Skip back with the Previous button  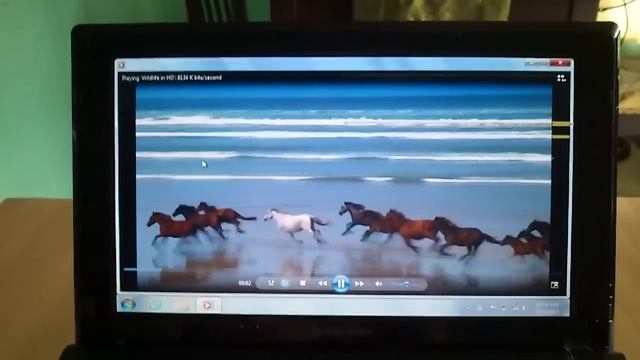click(322, 283)
